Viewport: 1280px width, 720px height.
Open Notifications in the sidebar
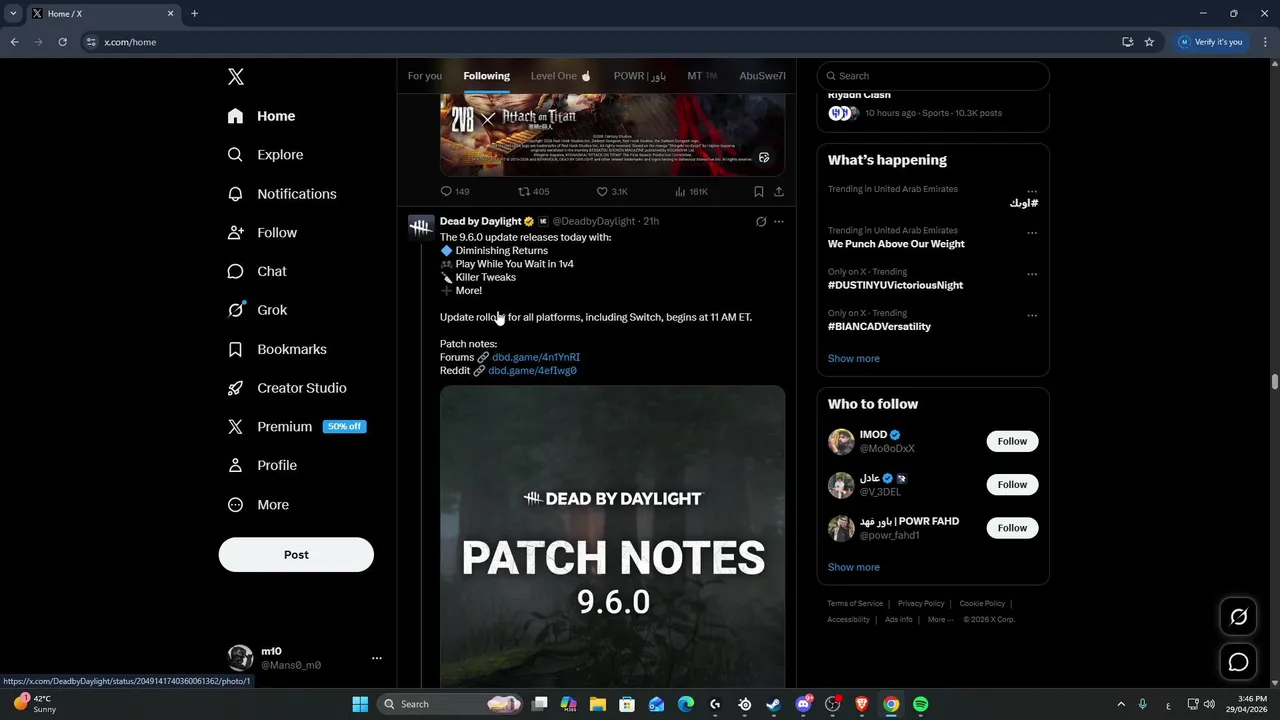point(282,194)
